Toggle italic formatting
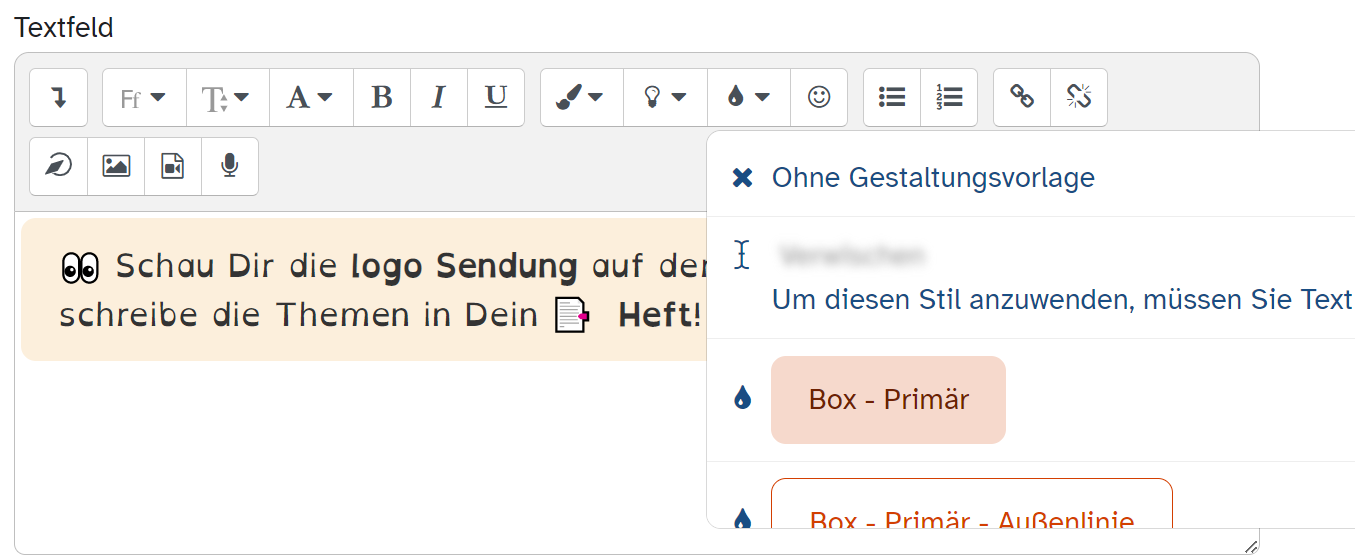This screenshot has width=1355, height=560. (439, 98)
